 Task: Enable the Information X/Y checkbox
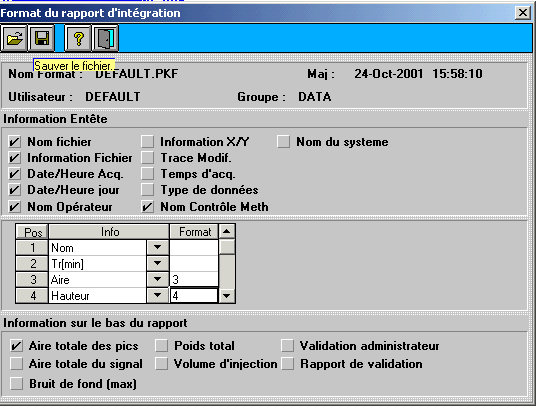(x=148, y=141)
